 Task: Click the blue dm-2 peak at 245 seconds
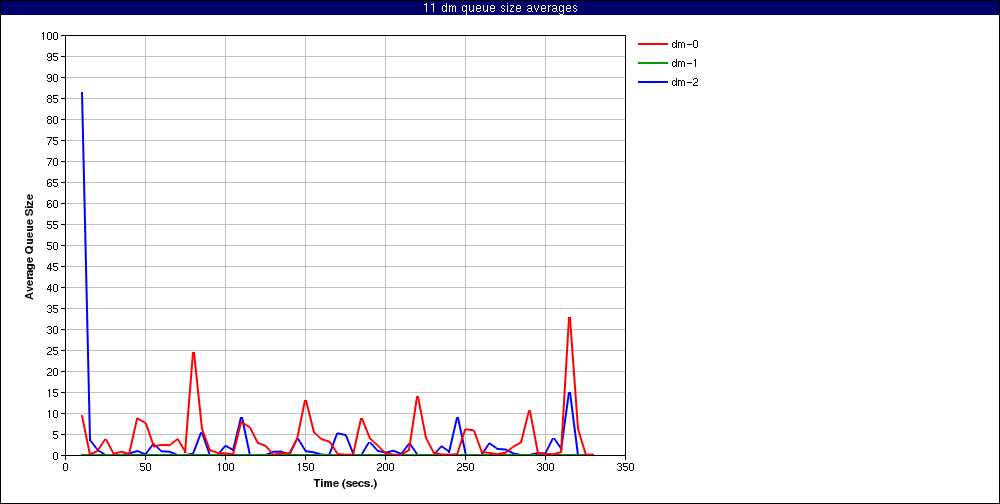[x=457, y=418]
